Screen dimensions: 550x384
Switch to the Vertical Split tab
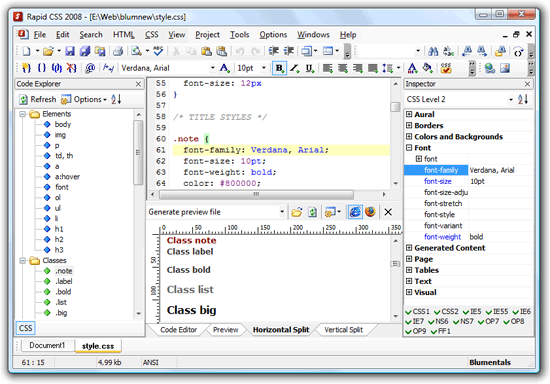[x=344, y=330]
